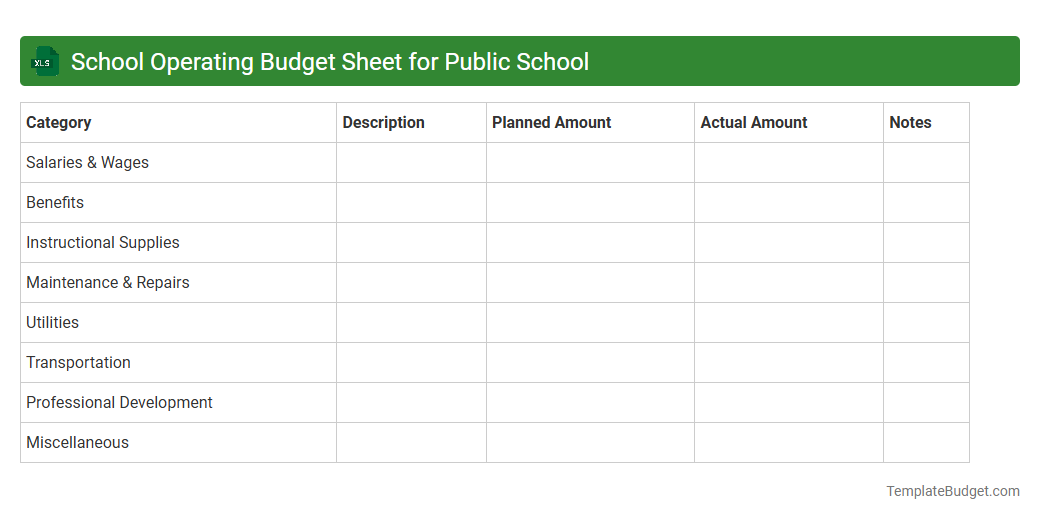Screen dimensions: 1040x520
Task: Click the Description column header
Action: click(x=411, y=123)
